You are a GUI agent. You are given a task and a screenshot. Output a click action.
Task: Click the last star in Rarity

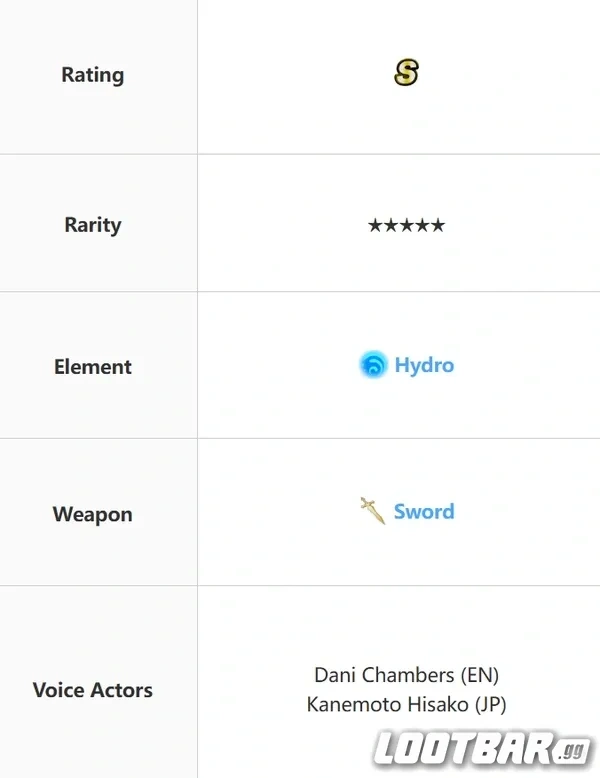(x=438, y=226)
